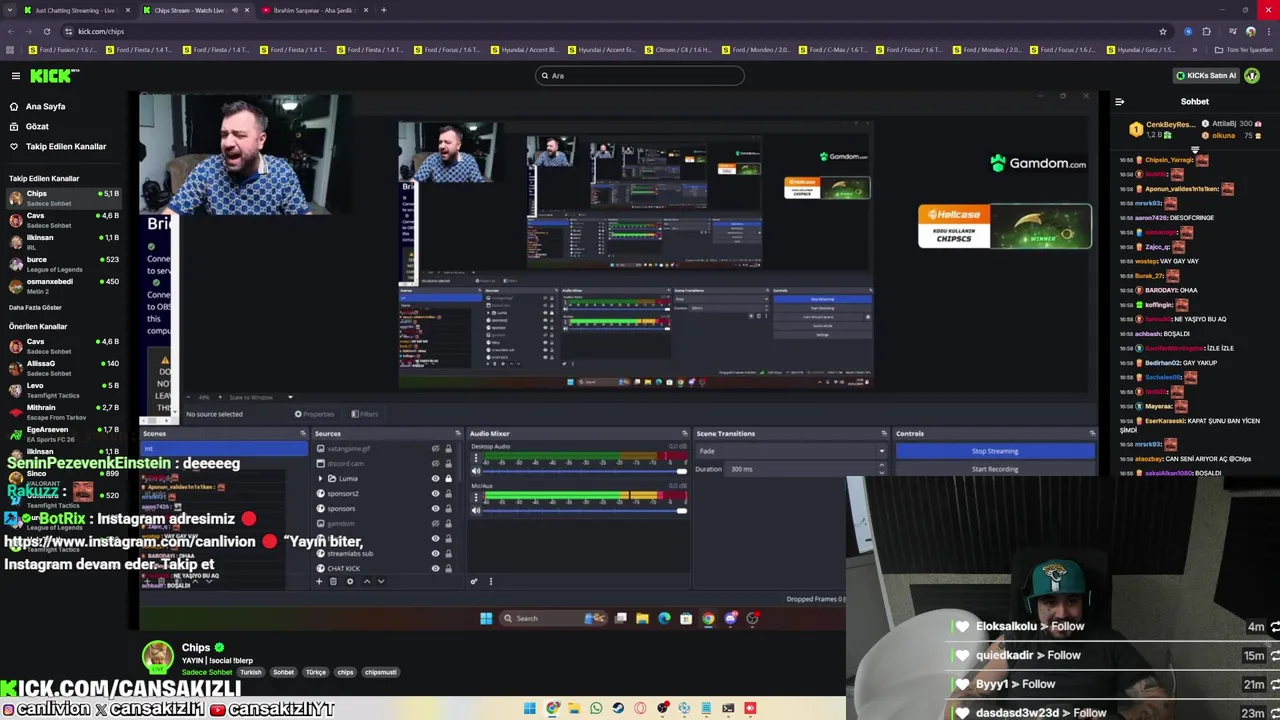Add a new source
The image size is (1280, 720).
pos(319,581)
